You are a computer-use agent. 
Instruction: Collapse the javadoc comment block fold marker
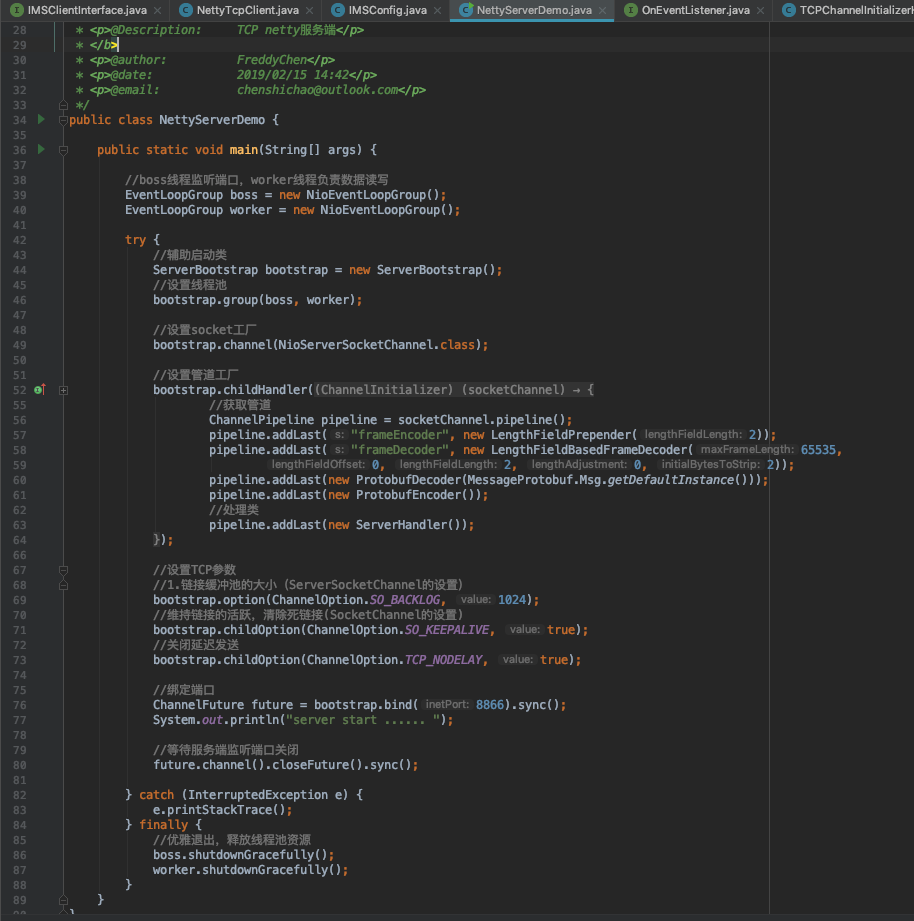[x=63, y=104]
